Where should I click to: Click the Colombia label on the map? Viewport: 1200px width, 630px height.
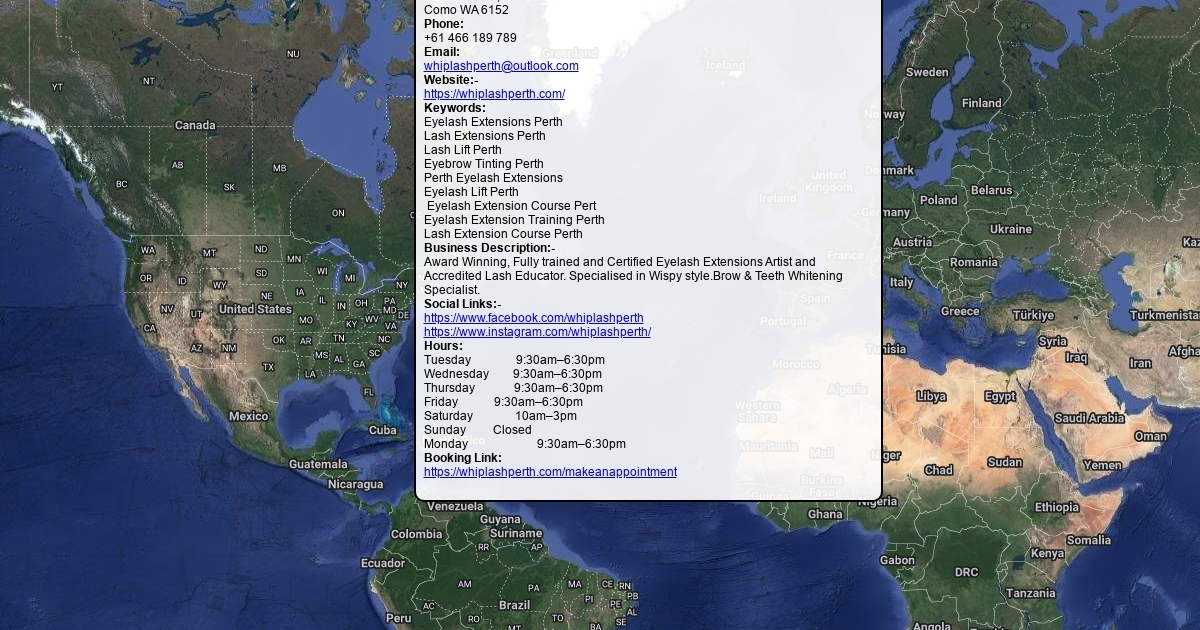tap(416, 534)
